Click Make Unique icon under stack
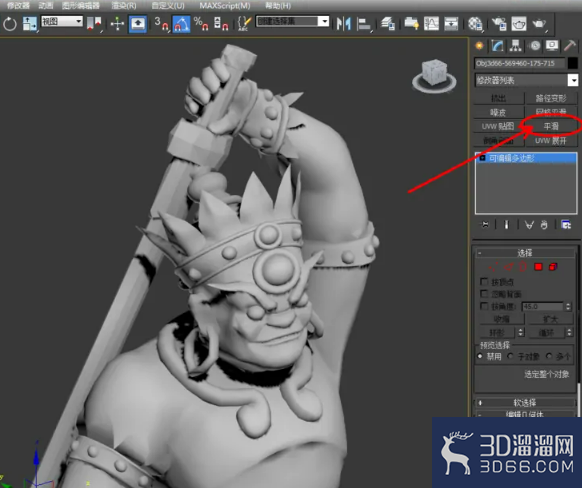Image resolution: width=582 pixels, height=488 pixels. pyautogui.click(x=529, y=225)
